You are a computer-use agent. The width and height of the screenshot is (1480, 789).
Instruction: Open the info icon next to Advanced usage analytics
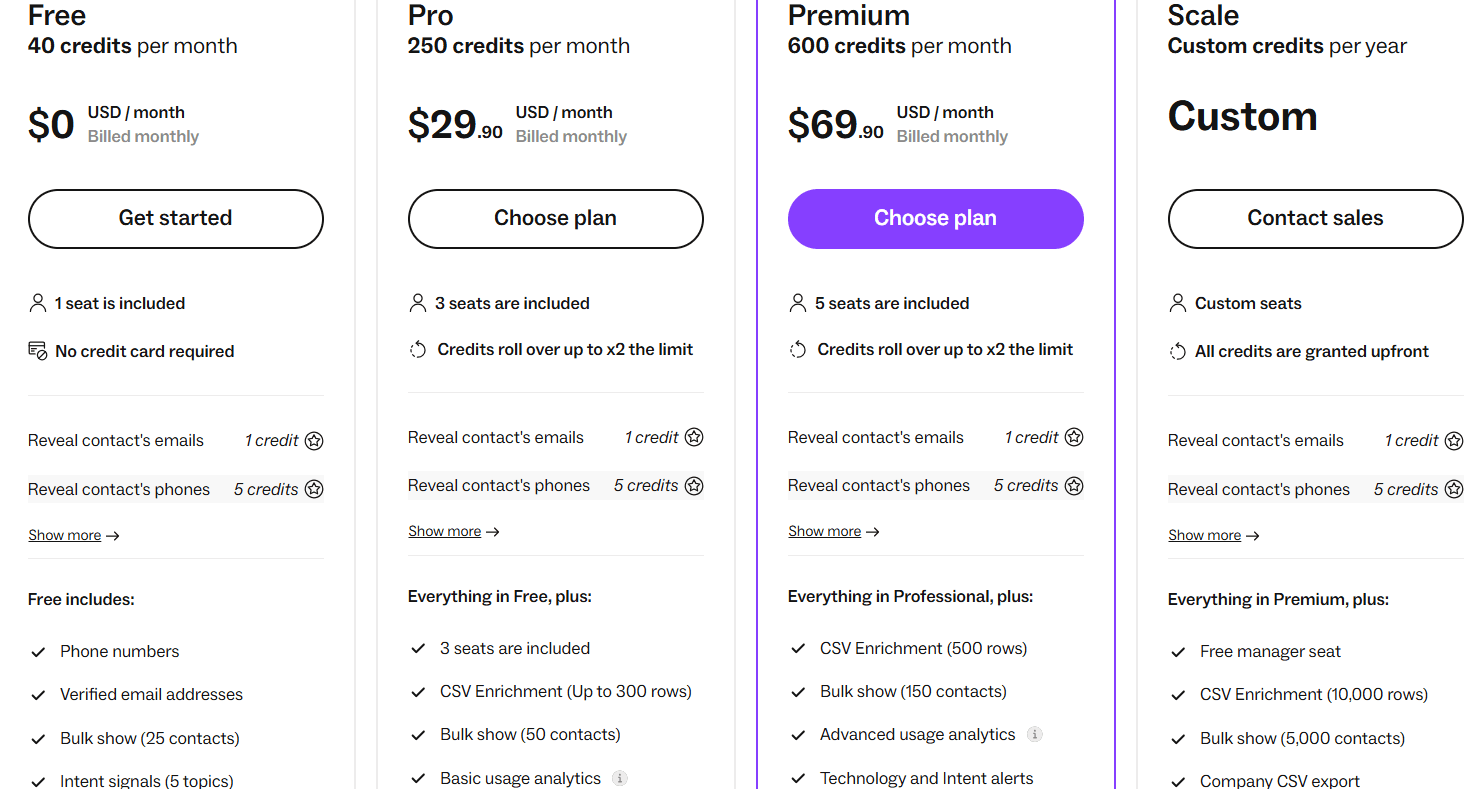point(1037,734)
